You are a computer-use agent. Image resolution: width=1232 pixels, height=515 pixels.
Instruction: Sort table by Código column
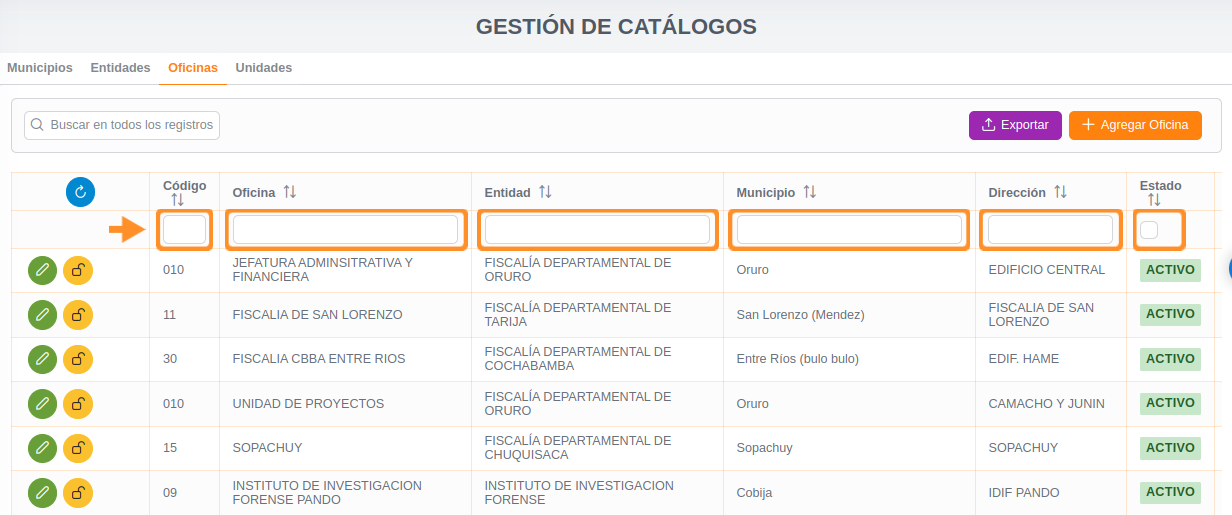[177, 200]
